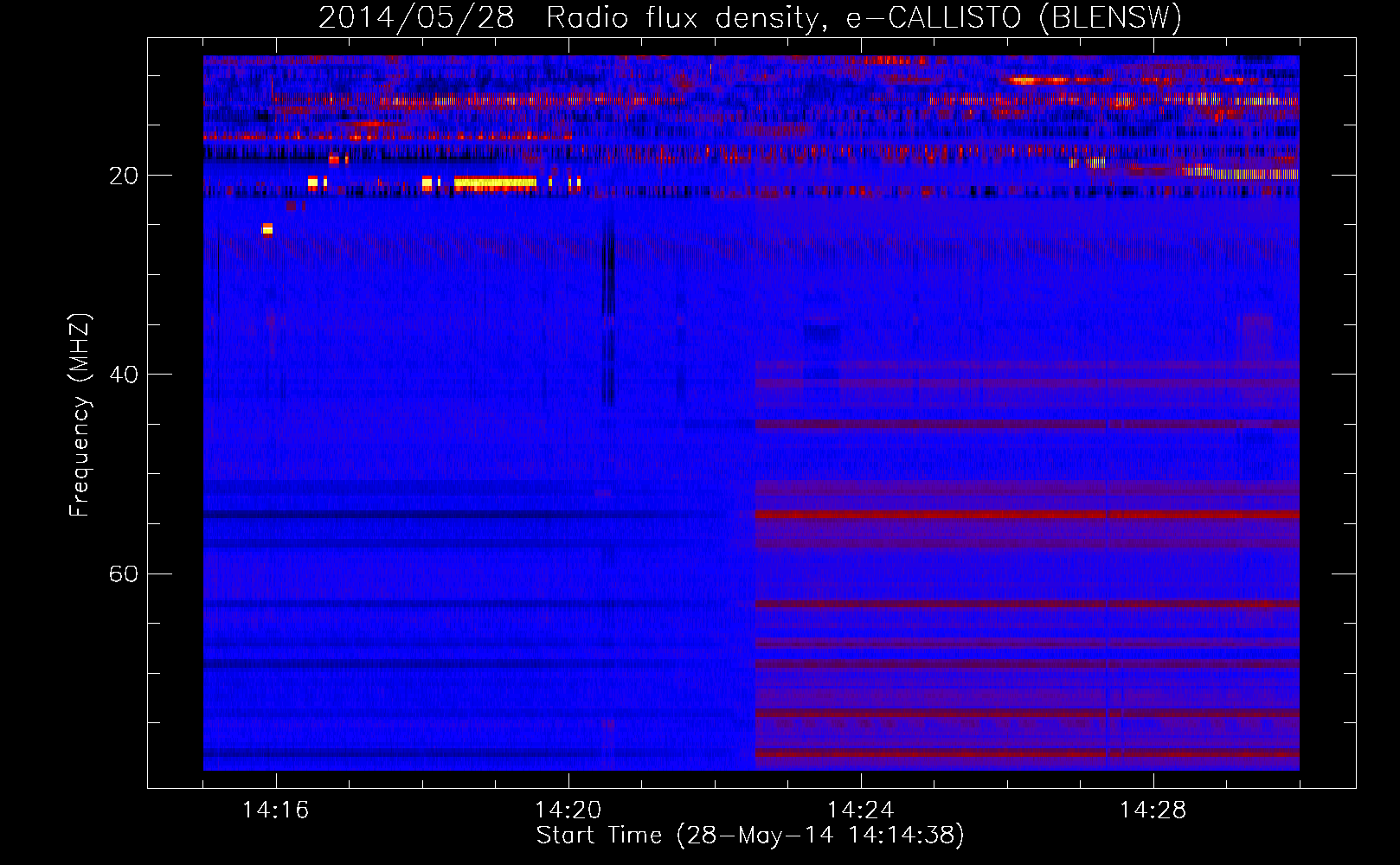The width and height of the screenshot is (1400, 865).
Task: Click the 14:28 time tick label
Action: (x=1153, y=811)
